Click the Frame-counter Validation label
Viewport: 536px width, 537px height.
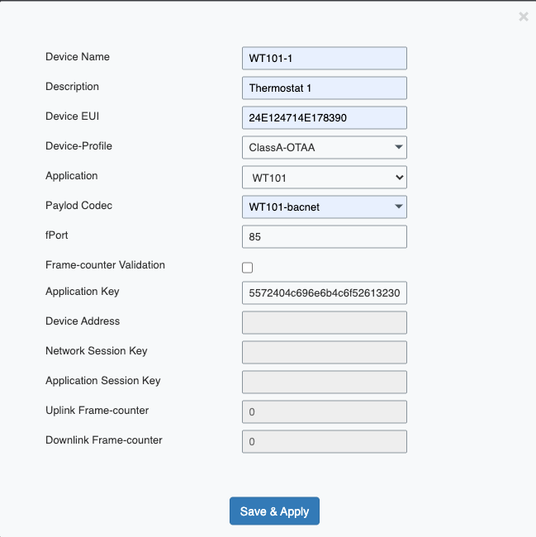point(105,265)
